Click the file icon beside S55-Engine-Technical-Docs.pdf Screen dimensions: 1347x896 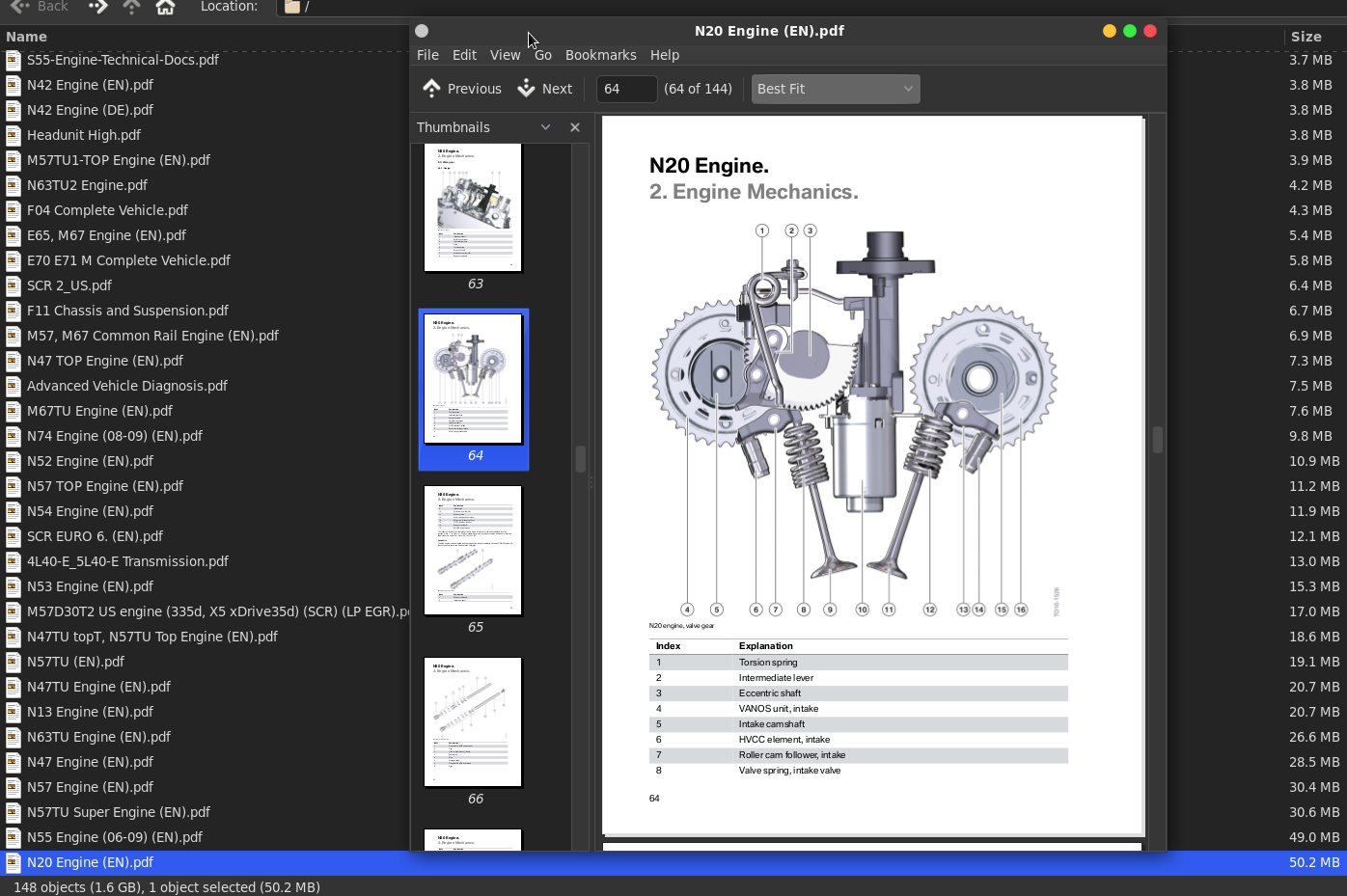coord(14,60)
